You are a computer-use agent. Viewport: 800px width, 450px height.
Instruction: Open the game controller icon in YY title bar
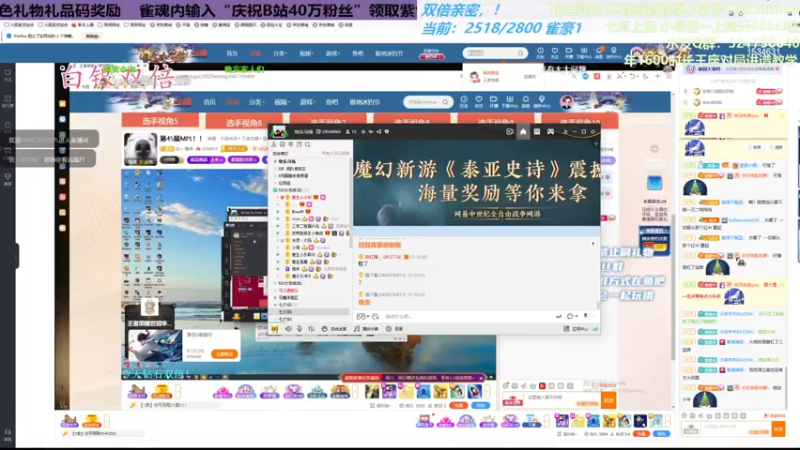[x=551, y=132]
